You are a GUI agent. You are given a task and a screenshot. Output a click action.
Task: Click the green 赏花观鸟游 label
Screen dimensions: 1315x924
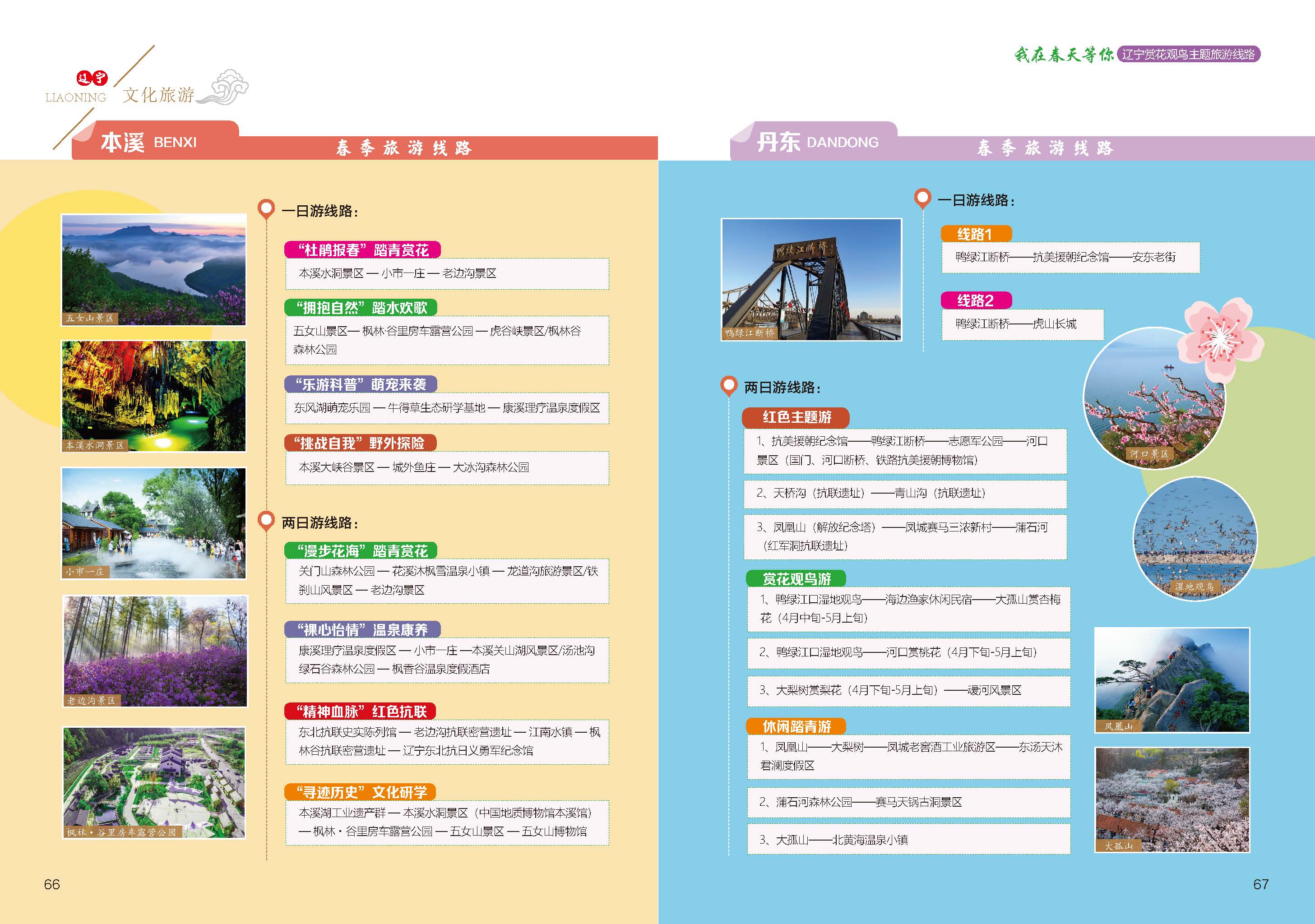tap(796, 579)
